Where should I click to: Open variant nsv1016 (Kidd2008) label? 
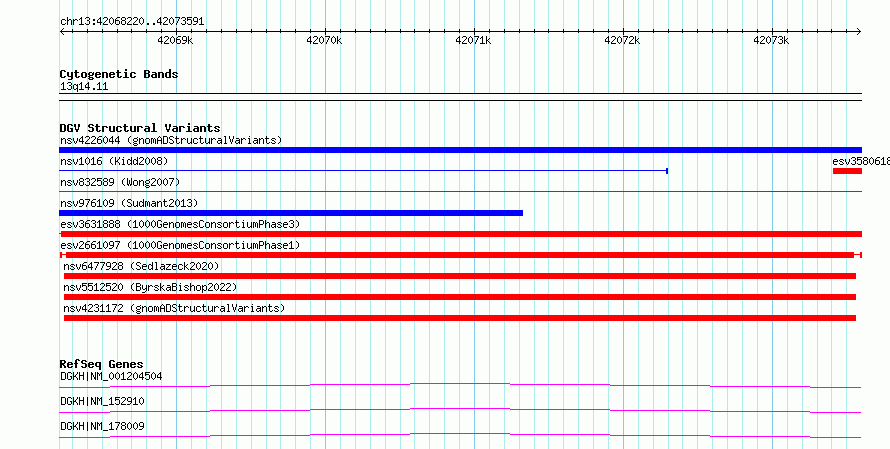click(114, 162)
